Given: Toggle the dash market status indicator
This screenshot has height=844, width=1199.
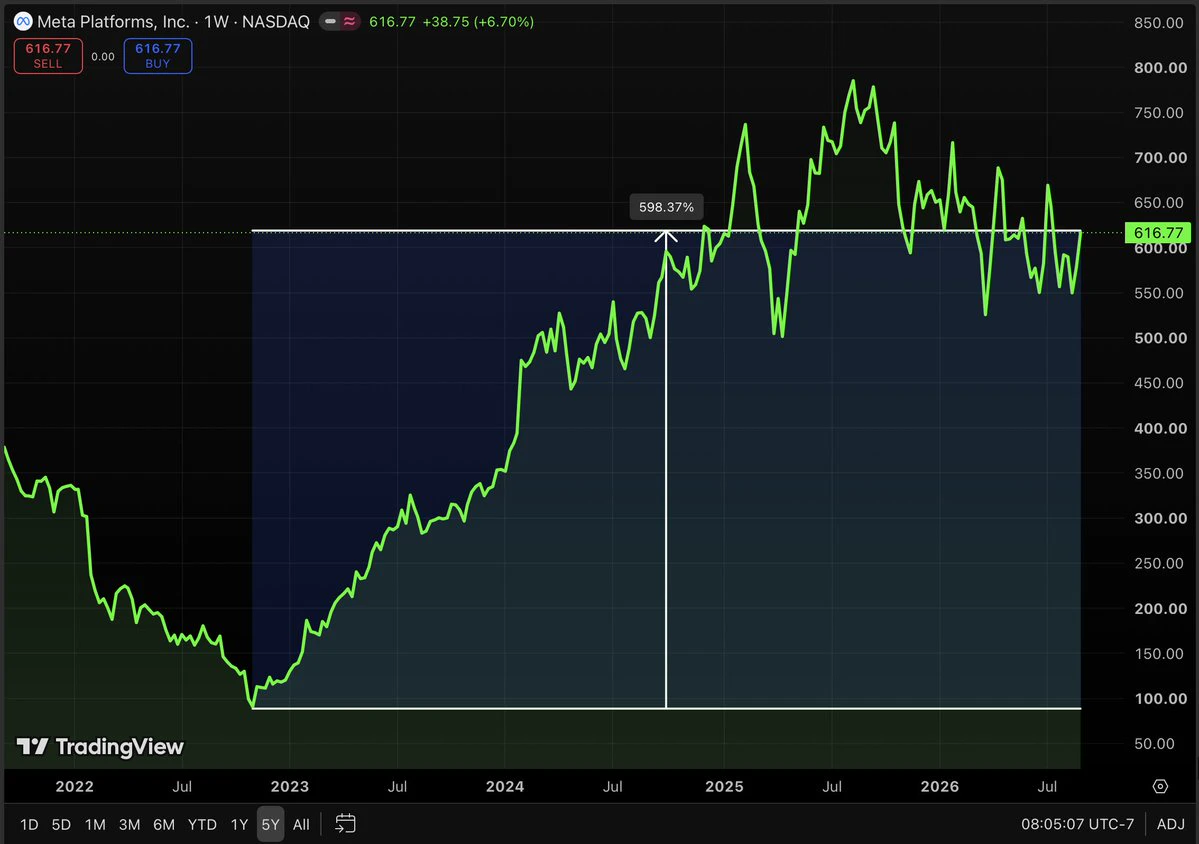Looking at the screenshot, I should pos(330,21).
